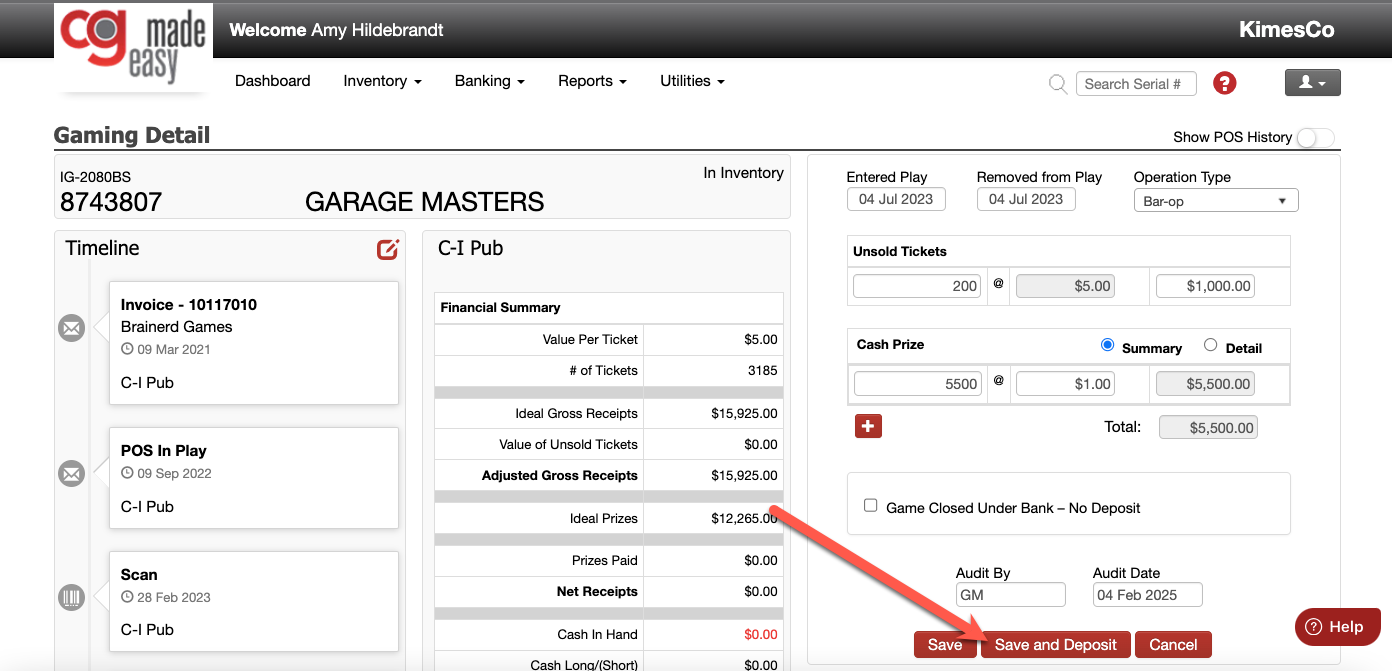Select the Detail radio button

tap(1210, 345)
